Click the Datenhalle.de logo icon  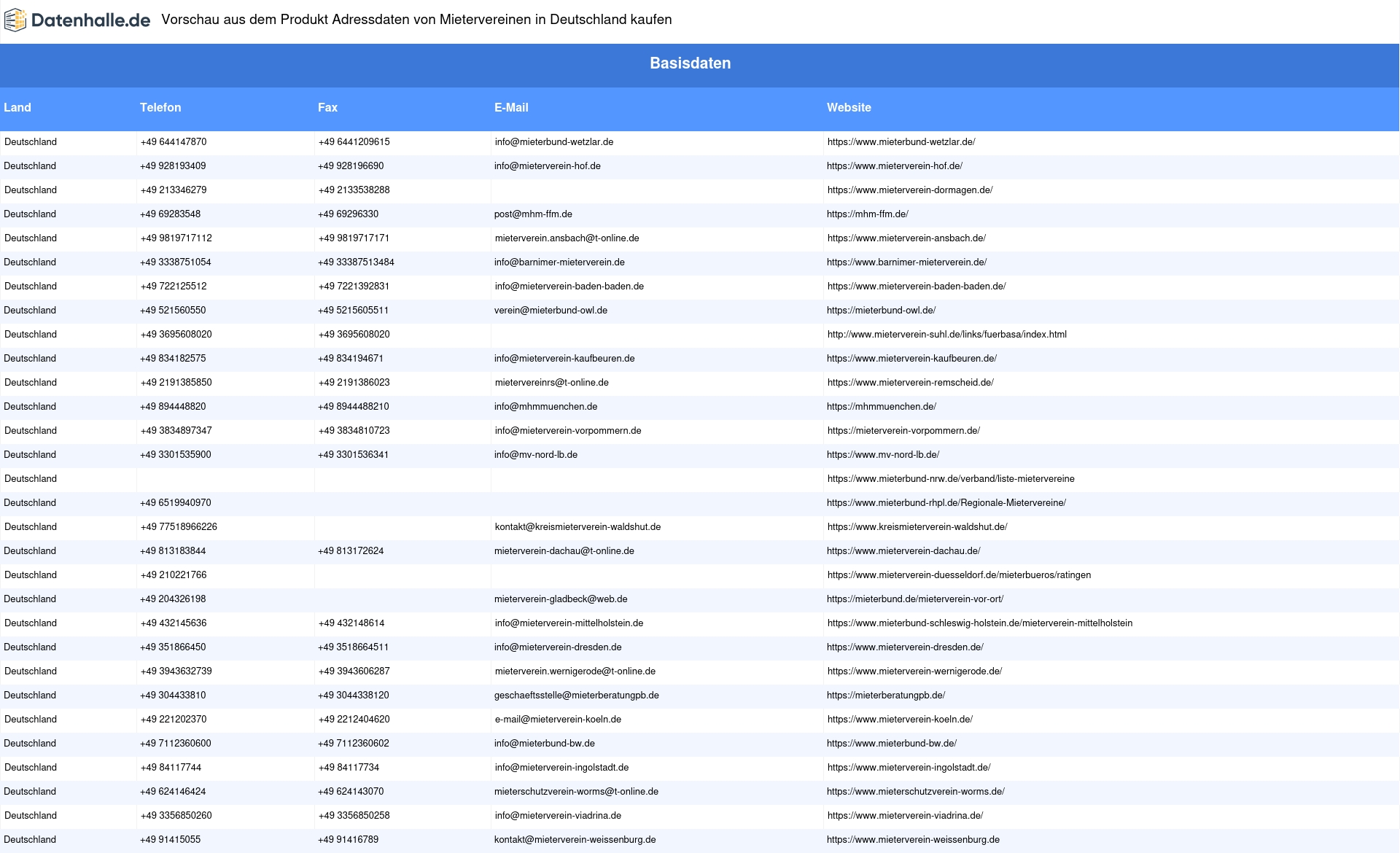(15, 20)
